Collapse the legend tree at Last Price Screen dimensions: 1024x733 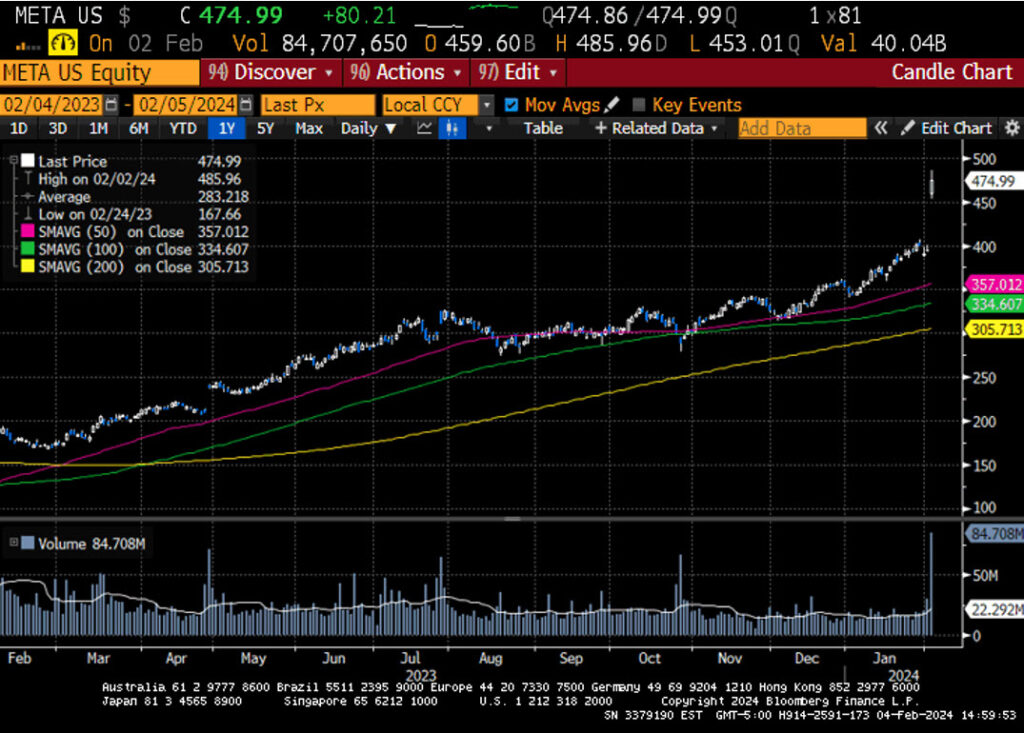click(12, 161)
